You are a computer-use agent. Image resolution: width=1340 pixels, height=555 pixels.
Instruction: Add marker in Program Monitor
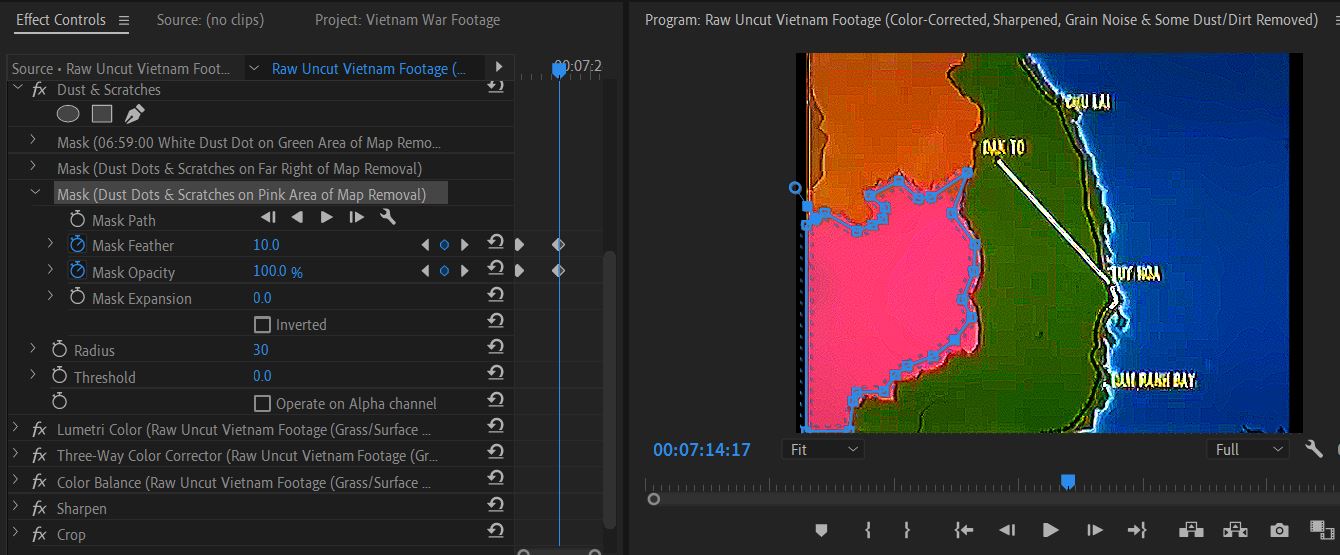(822, 530)
